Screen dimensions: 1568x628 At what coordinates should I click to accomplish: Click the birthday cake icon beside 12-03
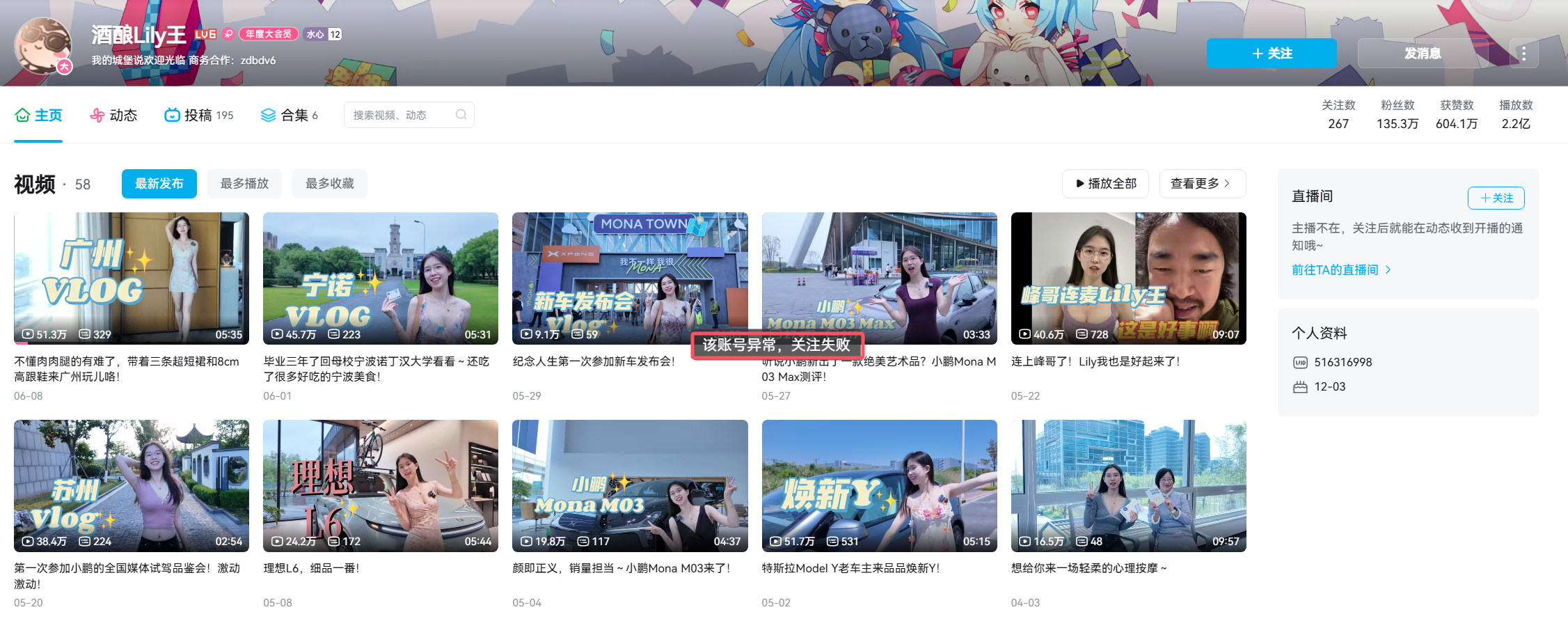pos(1300,387)
